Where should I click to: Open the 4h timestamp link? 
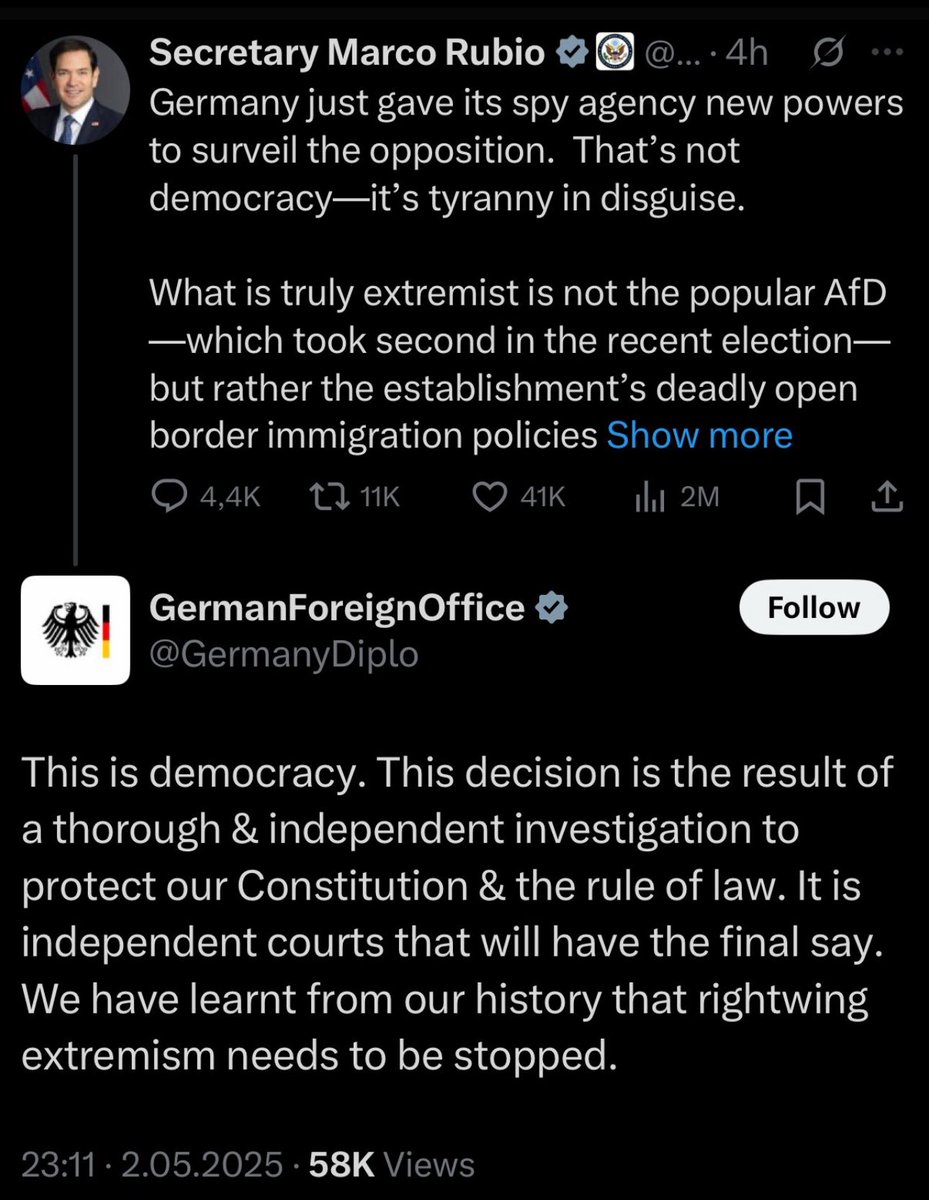tap(749, 52)
